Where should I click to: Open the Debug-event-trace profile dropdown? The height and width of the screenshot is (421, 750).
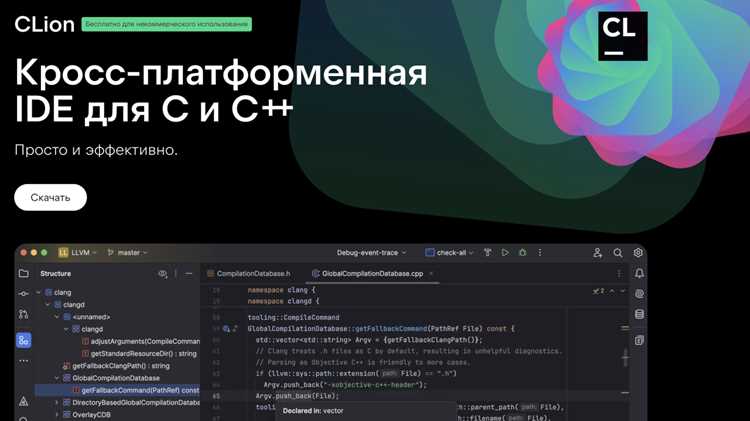point(371,253)
